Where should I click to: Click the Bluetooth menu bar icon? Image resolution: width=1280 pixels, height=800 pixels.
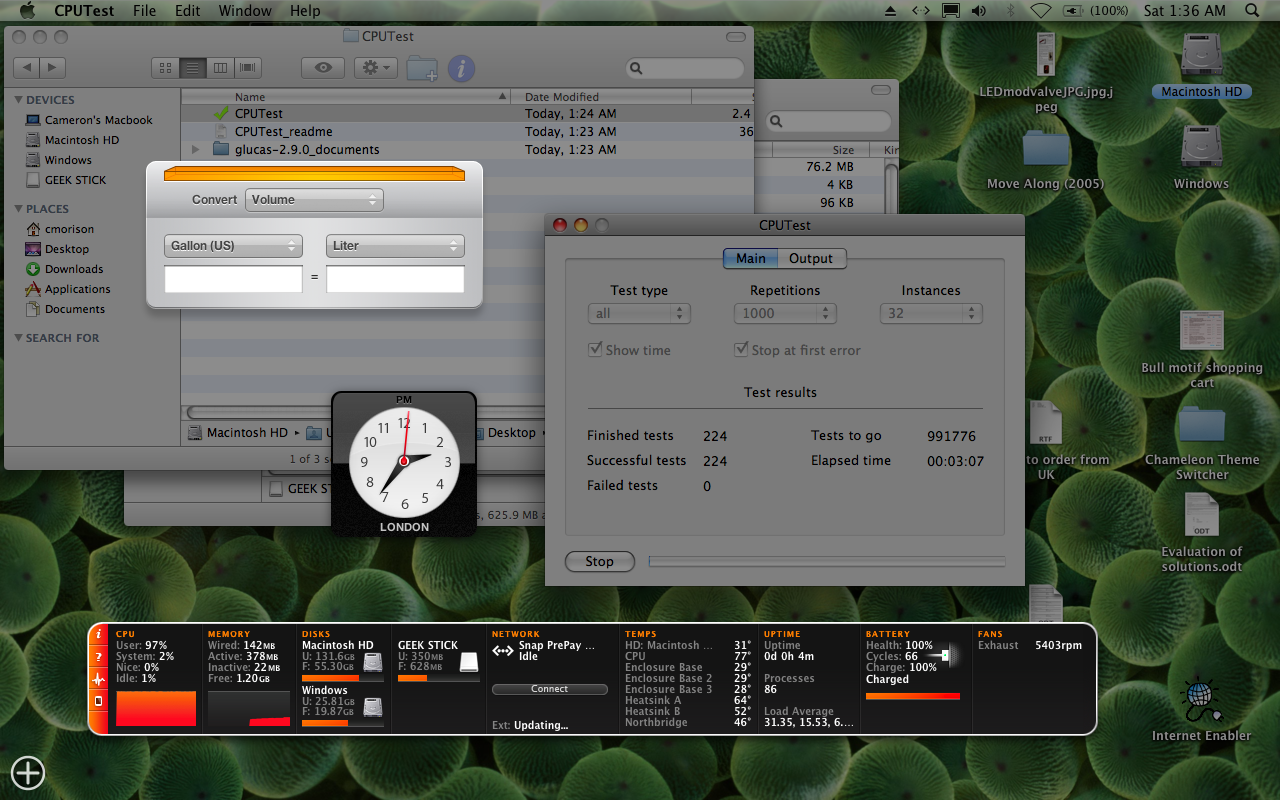pyautogui.click(x=1009, y=11)
